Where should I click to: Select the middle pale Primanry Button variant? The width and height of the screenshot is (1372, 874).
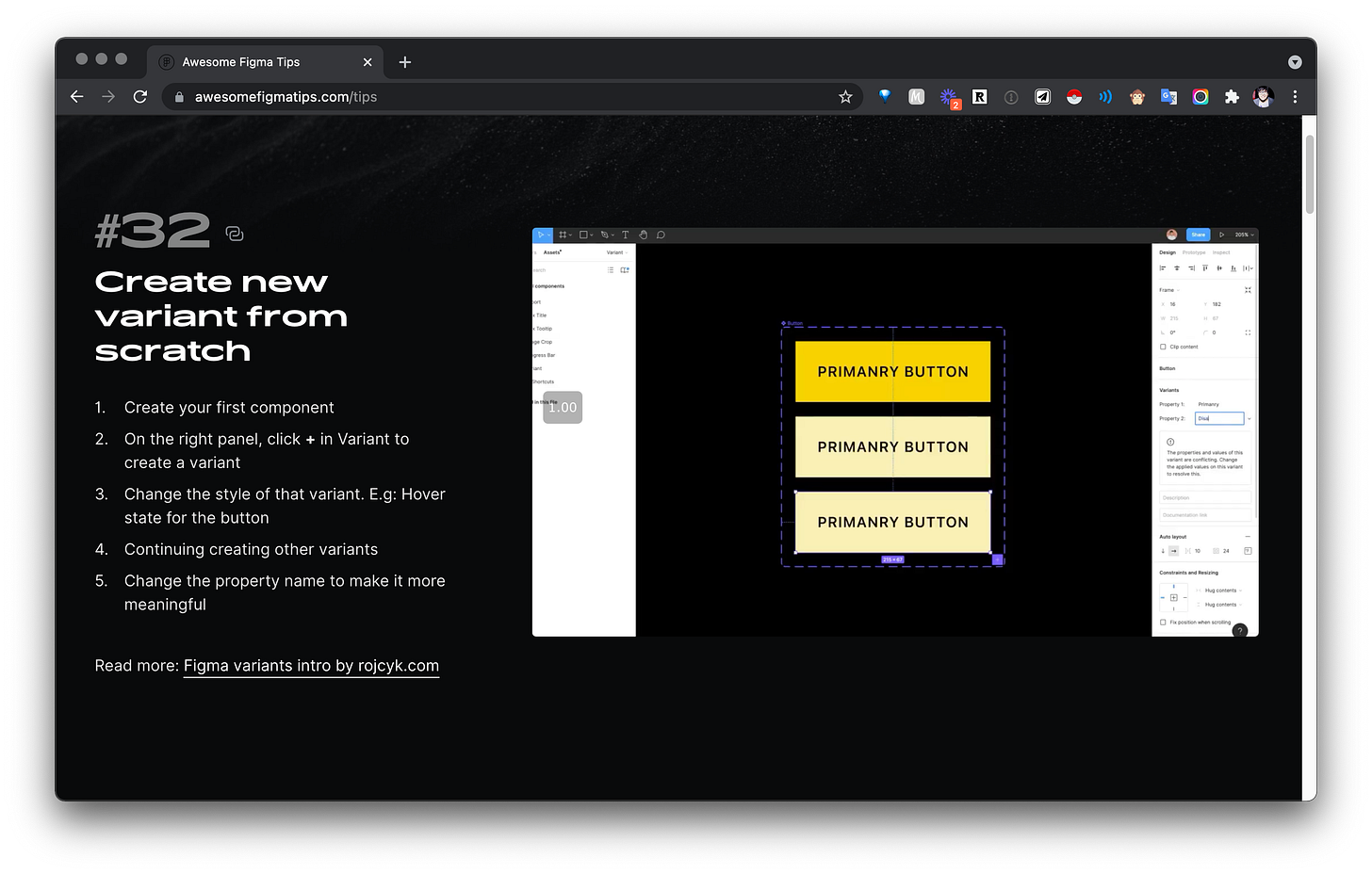point(892,447)
